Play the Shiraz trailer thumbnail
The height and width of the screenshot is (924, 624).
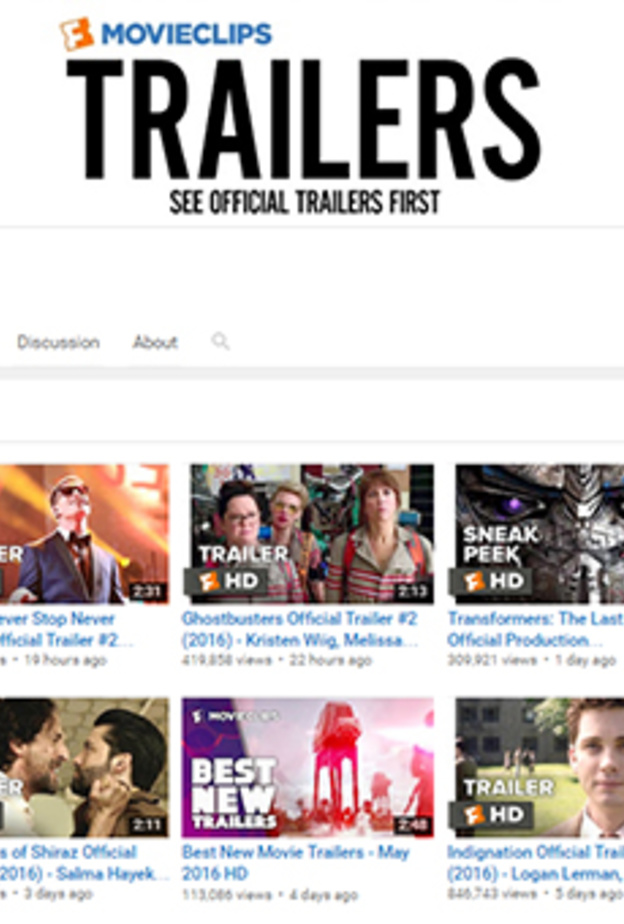[x=84, y=767]
